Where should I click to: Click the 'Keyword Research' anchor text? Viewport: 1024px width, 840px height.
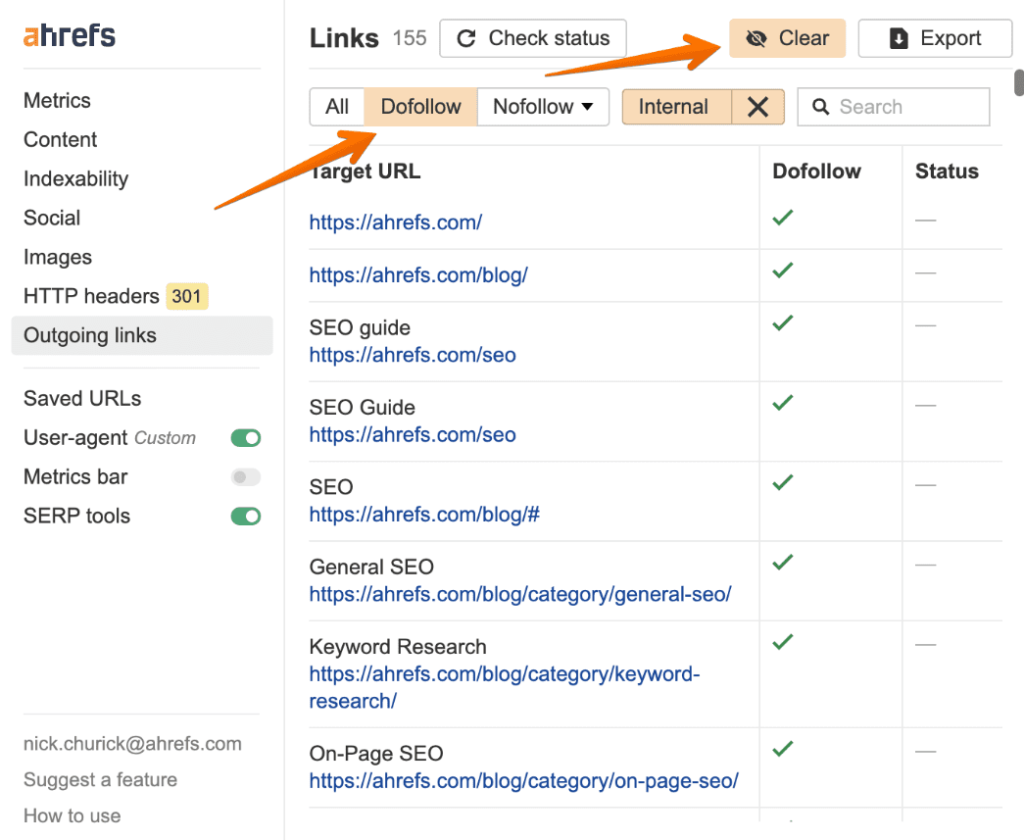click(398, 647)
